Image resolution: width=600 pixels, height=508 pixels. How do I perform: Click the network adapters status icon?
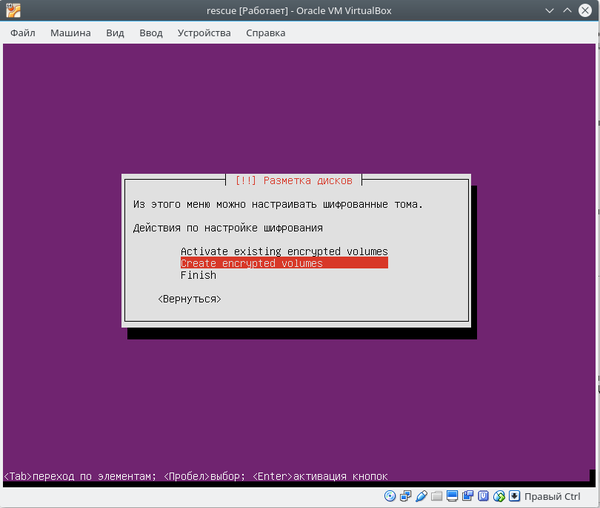coord(406,496)
